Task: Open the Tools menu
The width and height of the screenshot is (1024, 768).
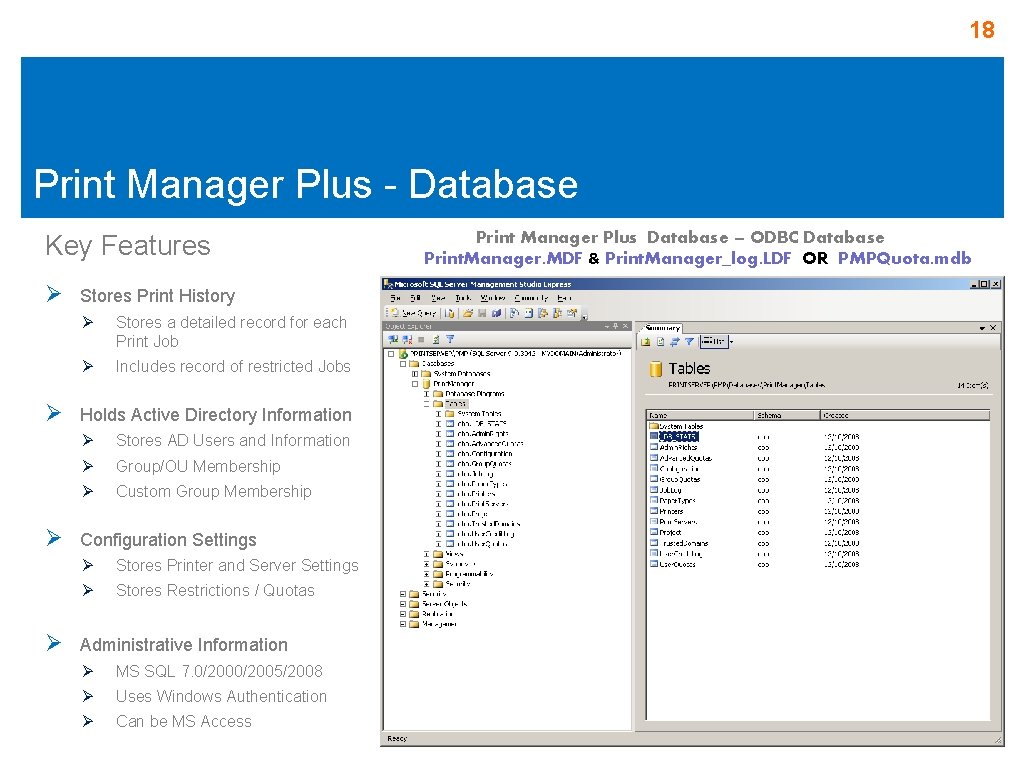Action: click(x=463, y=298)
